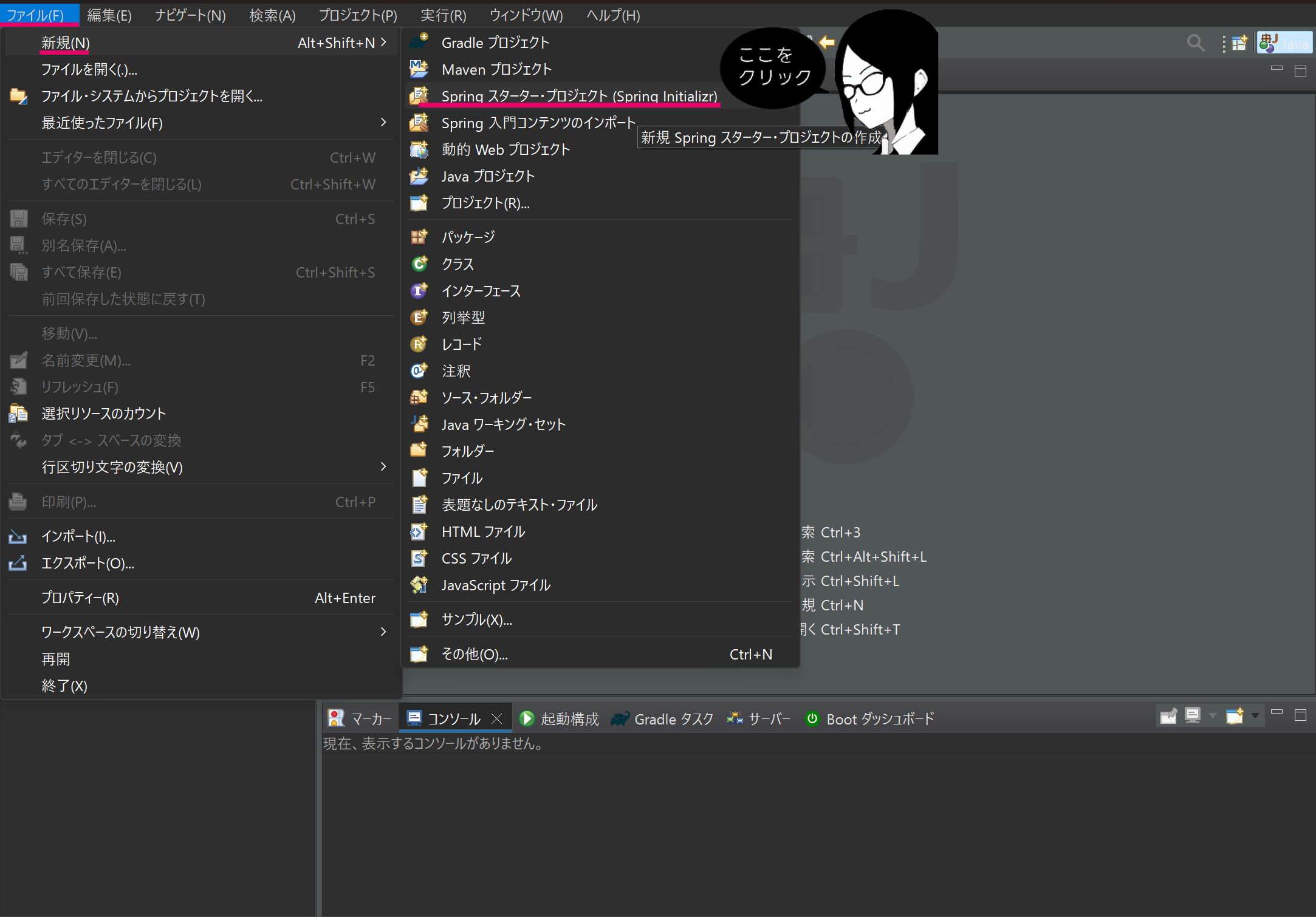Choose インポート from the file menu
The width and height of the screenshot is (1316, 917).
(78, 536)
